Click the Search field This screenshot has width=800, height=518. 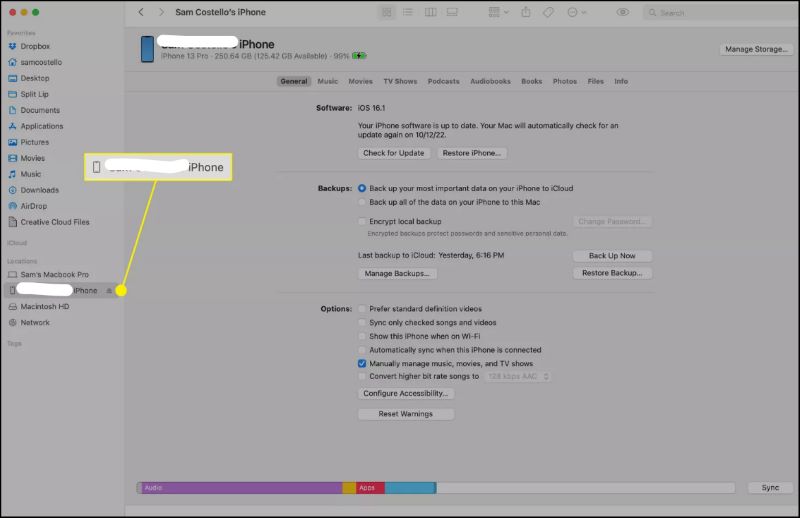click(x=721, y=13)
